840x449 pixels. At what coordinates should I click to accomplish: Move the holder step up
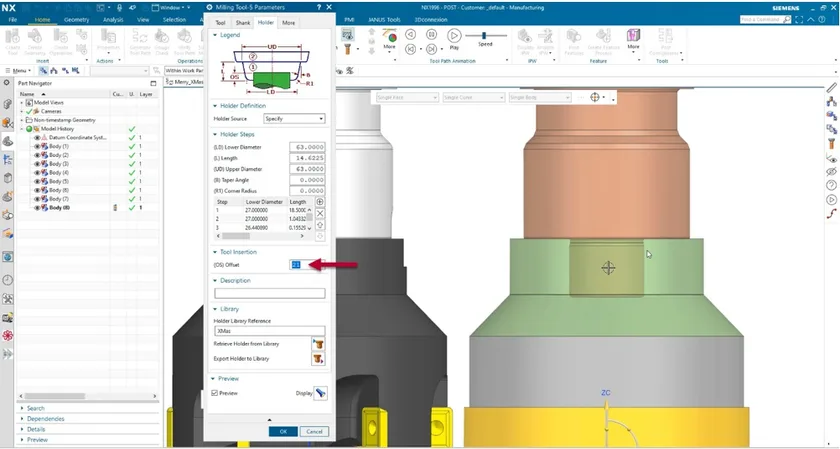click(x=320, y=225)
